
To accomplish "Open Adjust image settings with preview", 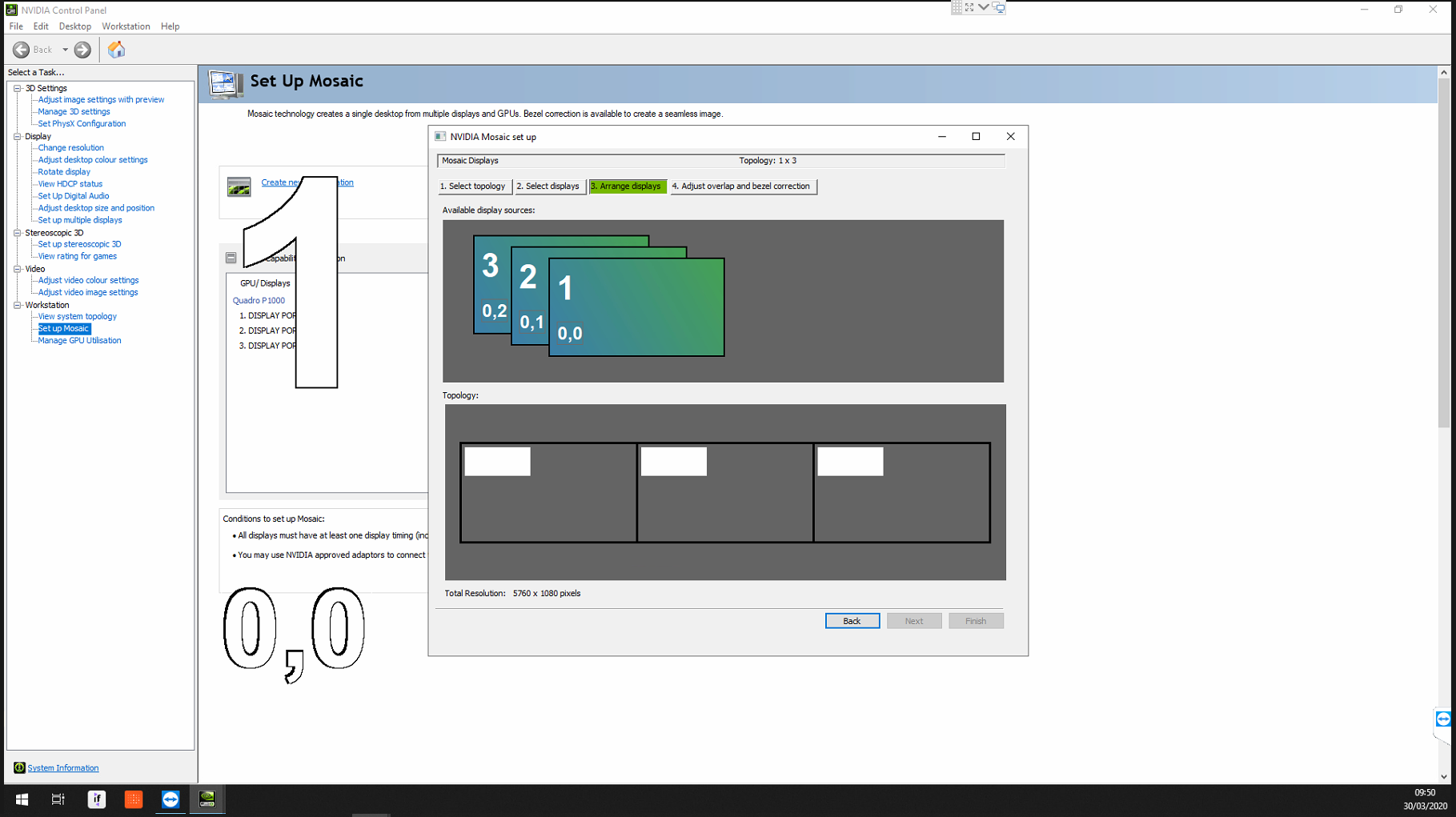I will [x=101, y=100].
